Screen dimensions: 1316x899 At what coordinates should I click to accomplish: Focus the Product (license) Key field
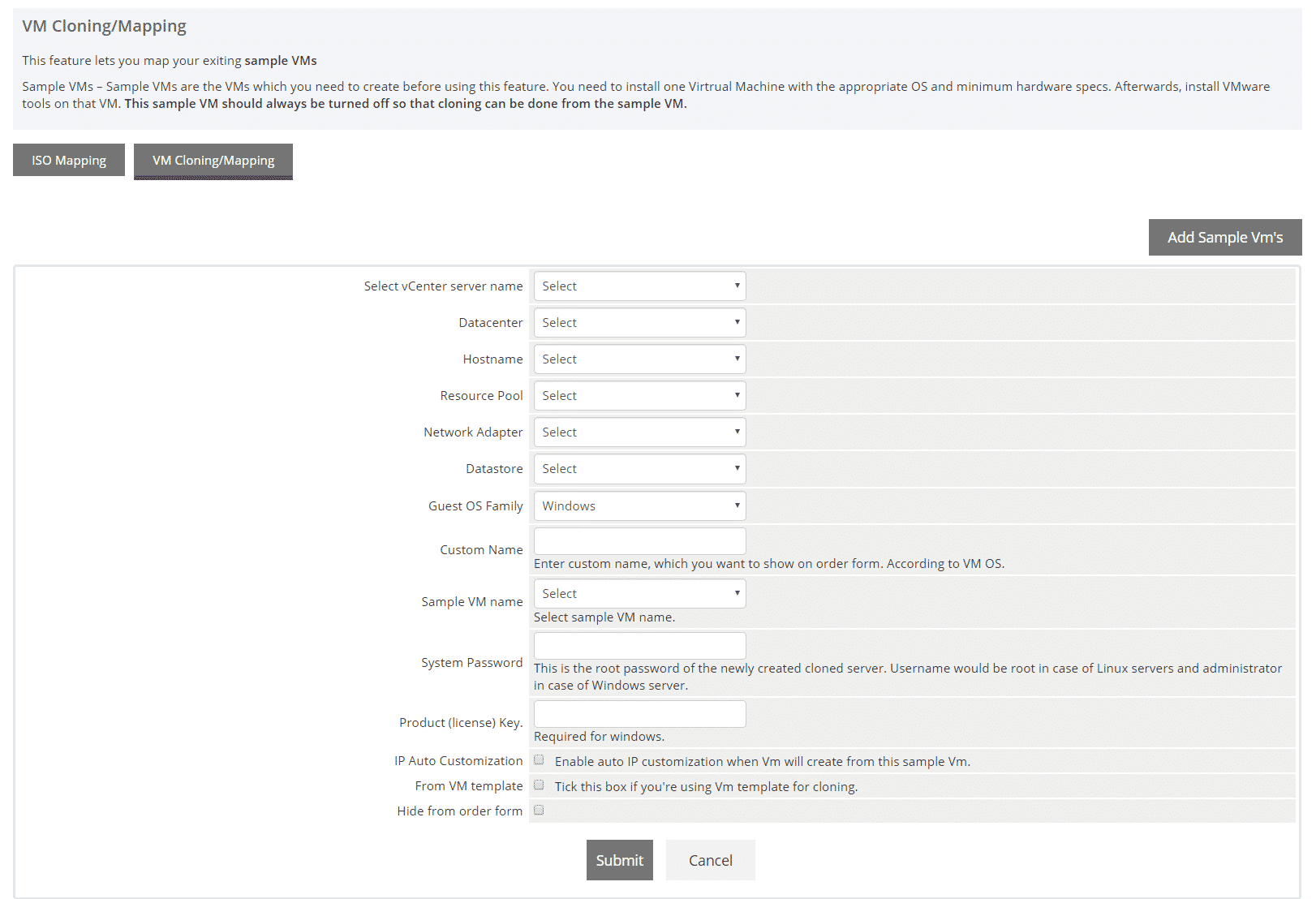[639, 714]
